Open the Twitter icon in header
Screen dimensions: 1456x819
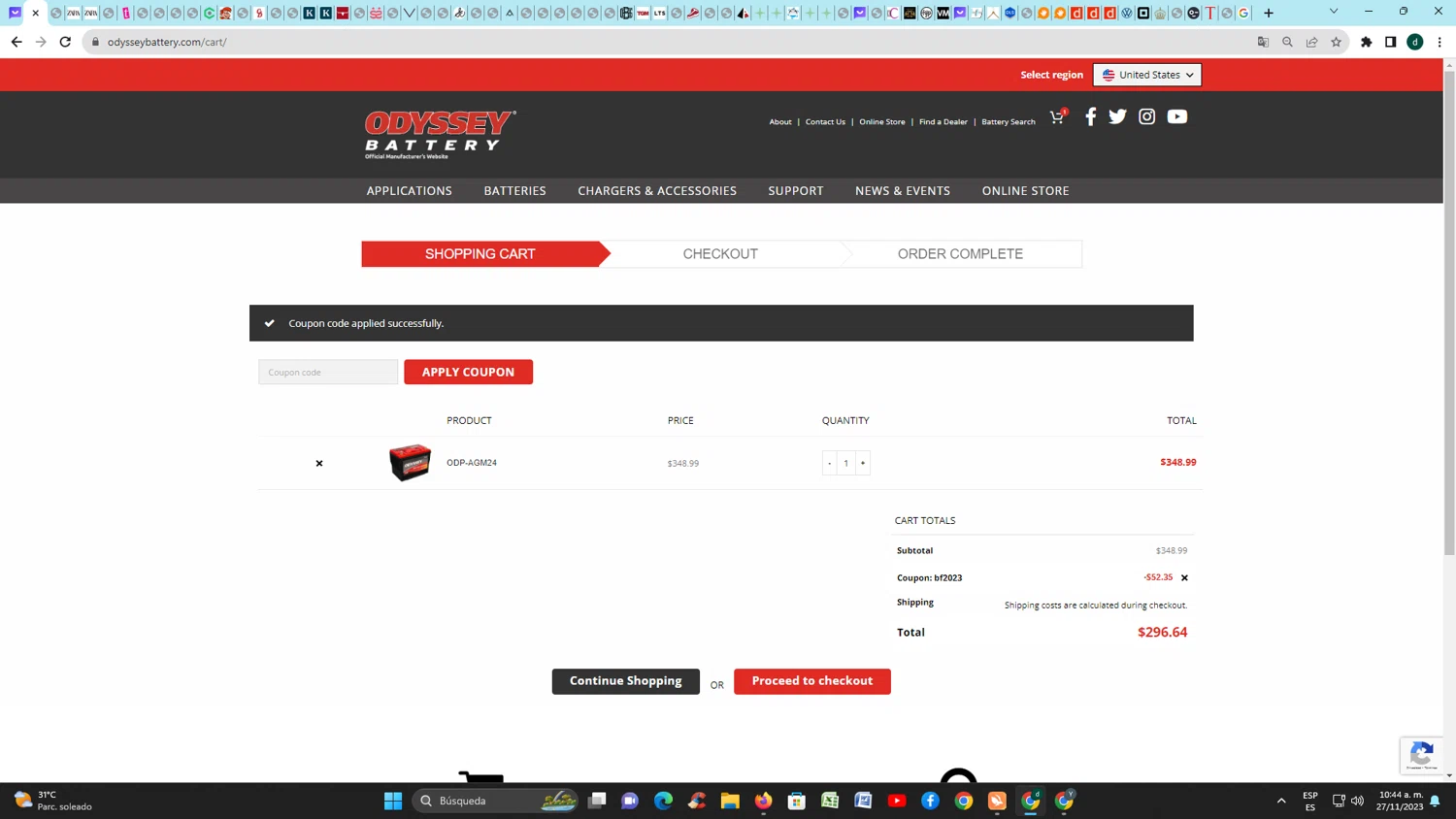pos(1117,116)
